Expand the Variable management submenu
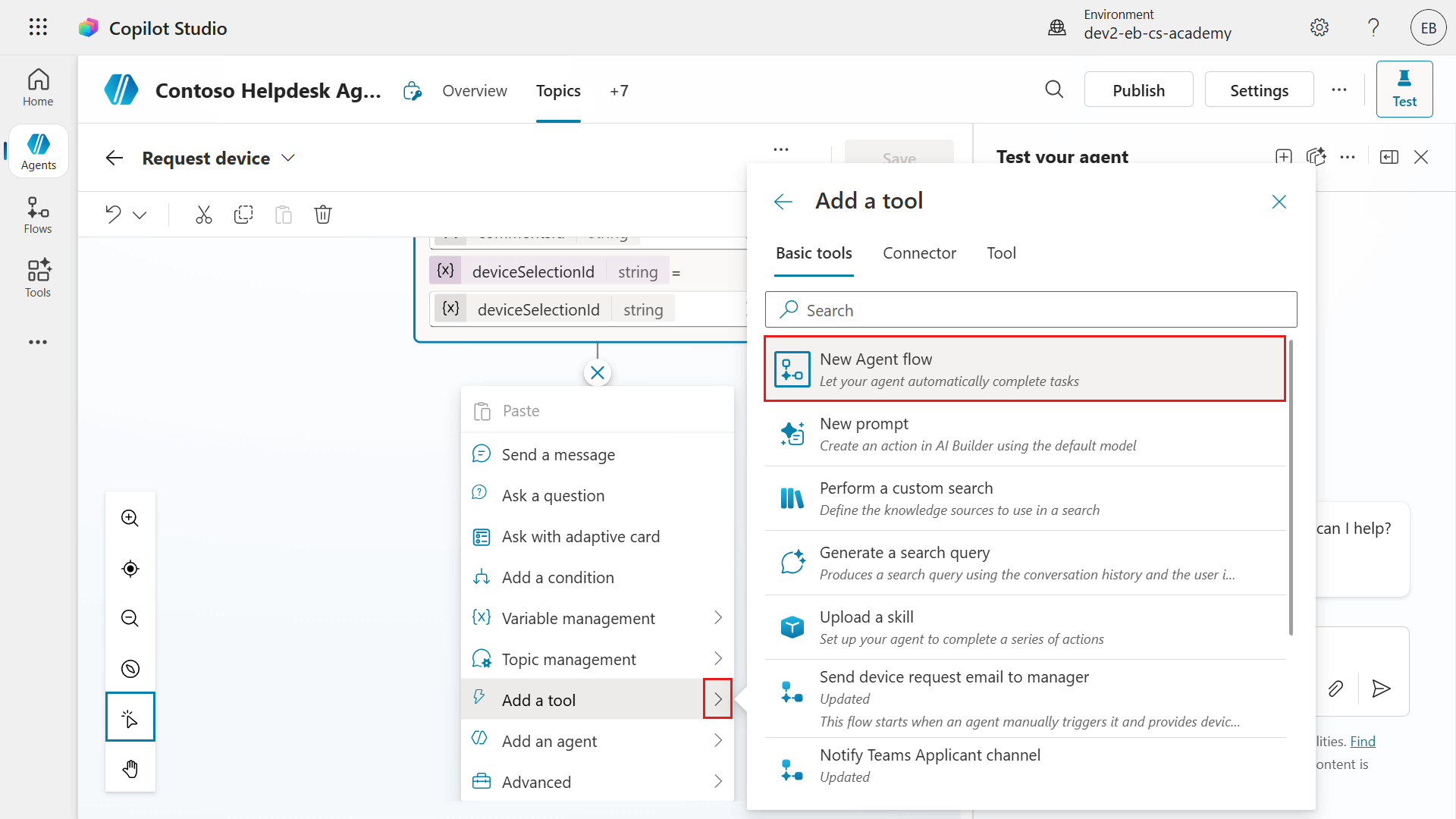The height and width of the screenshot is (819, 1456). click(717, 618)
